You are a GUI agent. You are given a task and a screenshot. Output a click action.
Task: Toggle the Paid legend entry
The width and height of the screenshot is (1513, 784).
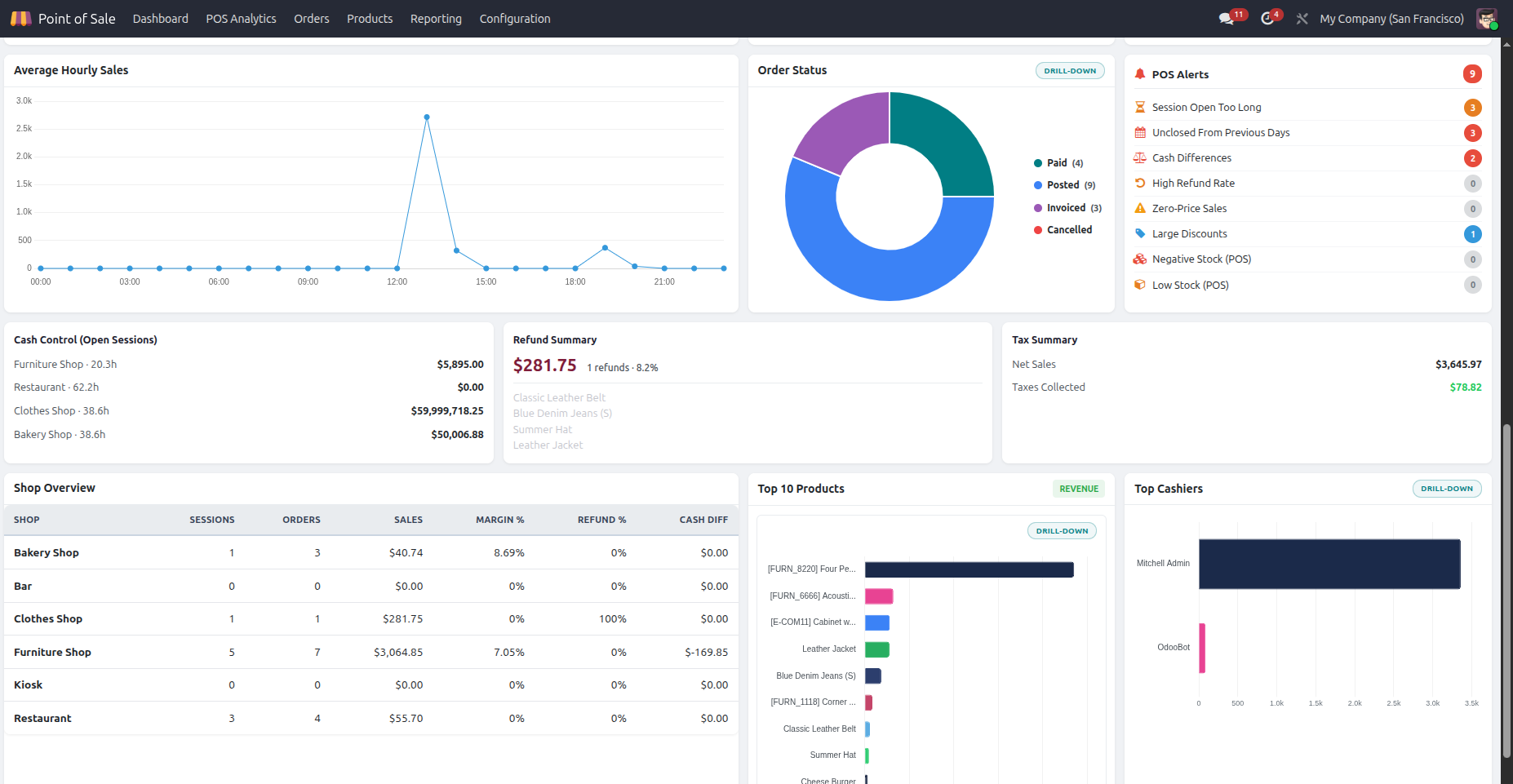point(1058,163)
